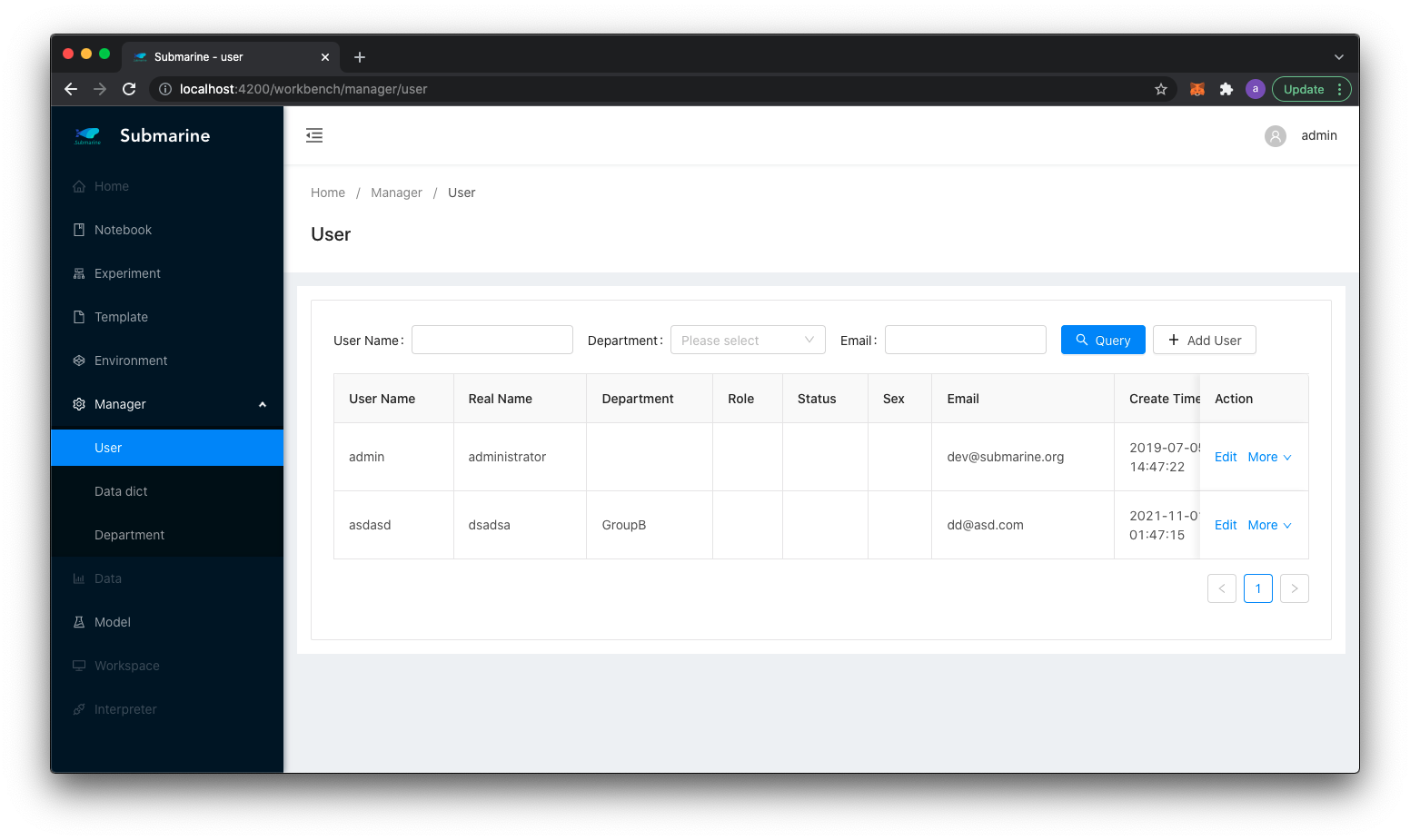
Task: Open Experiment in the sidebar
Action: pyautogui.click(x=167, y=273)
